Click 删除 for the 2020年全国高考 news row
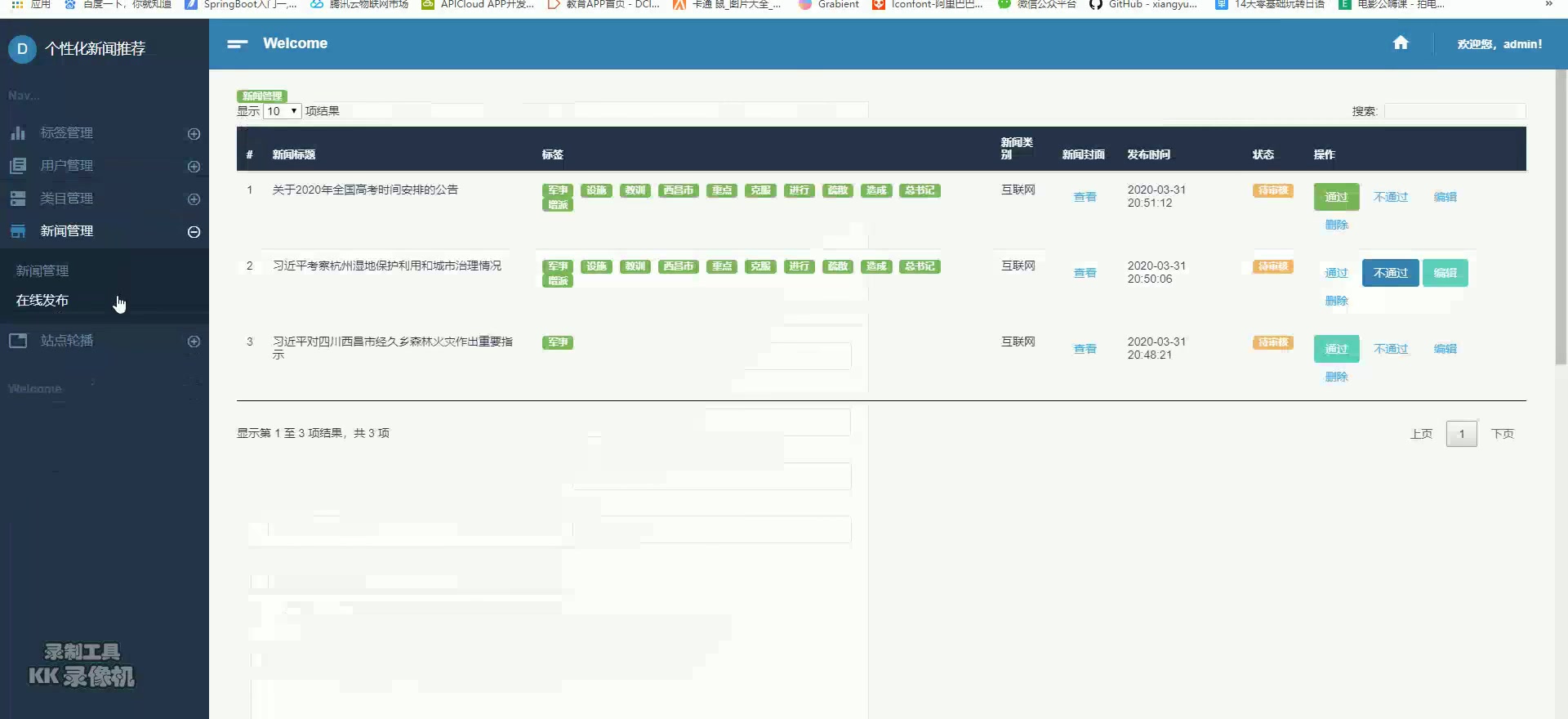 pyautogui.click(x=1336, y=225)
